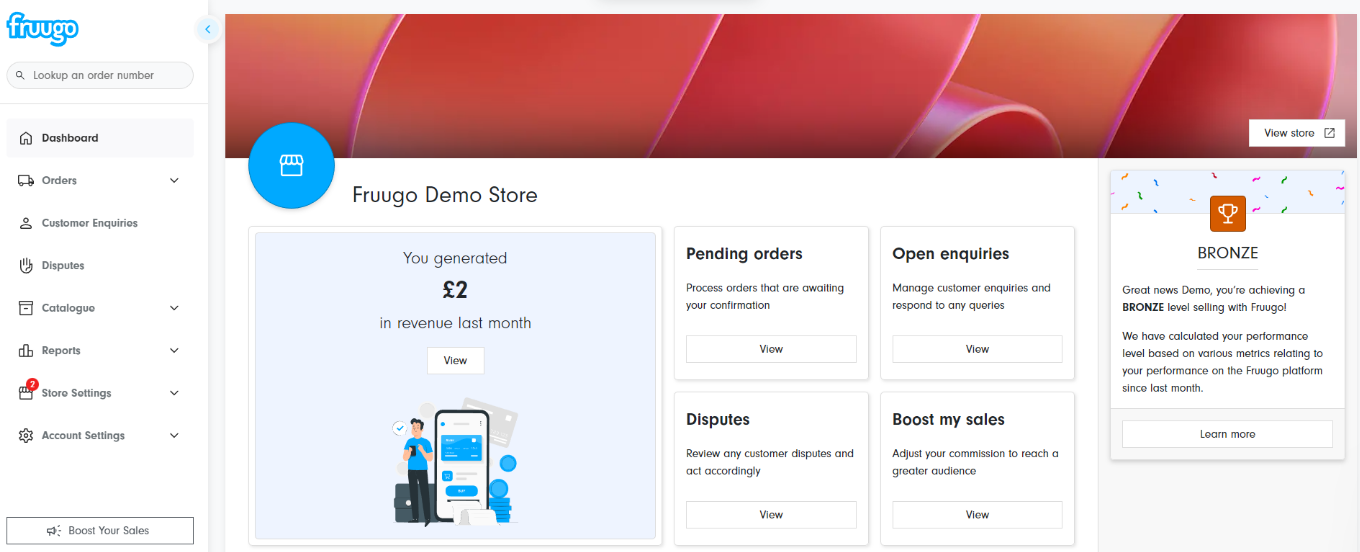
Task: Expand the Orders chevron
Action: click(174, 181)
